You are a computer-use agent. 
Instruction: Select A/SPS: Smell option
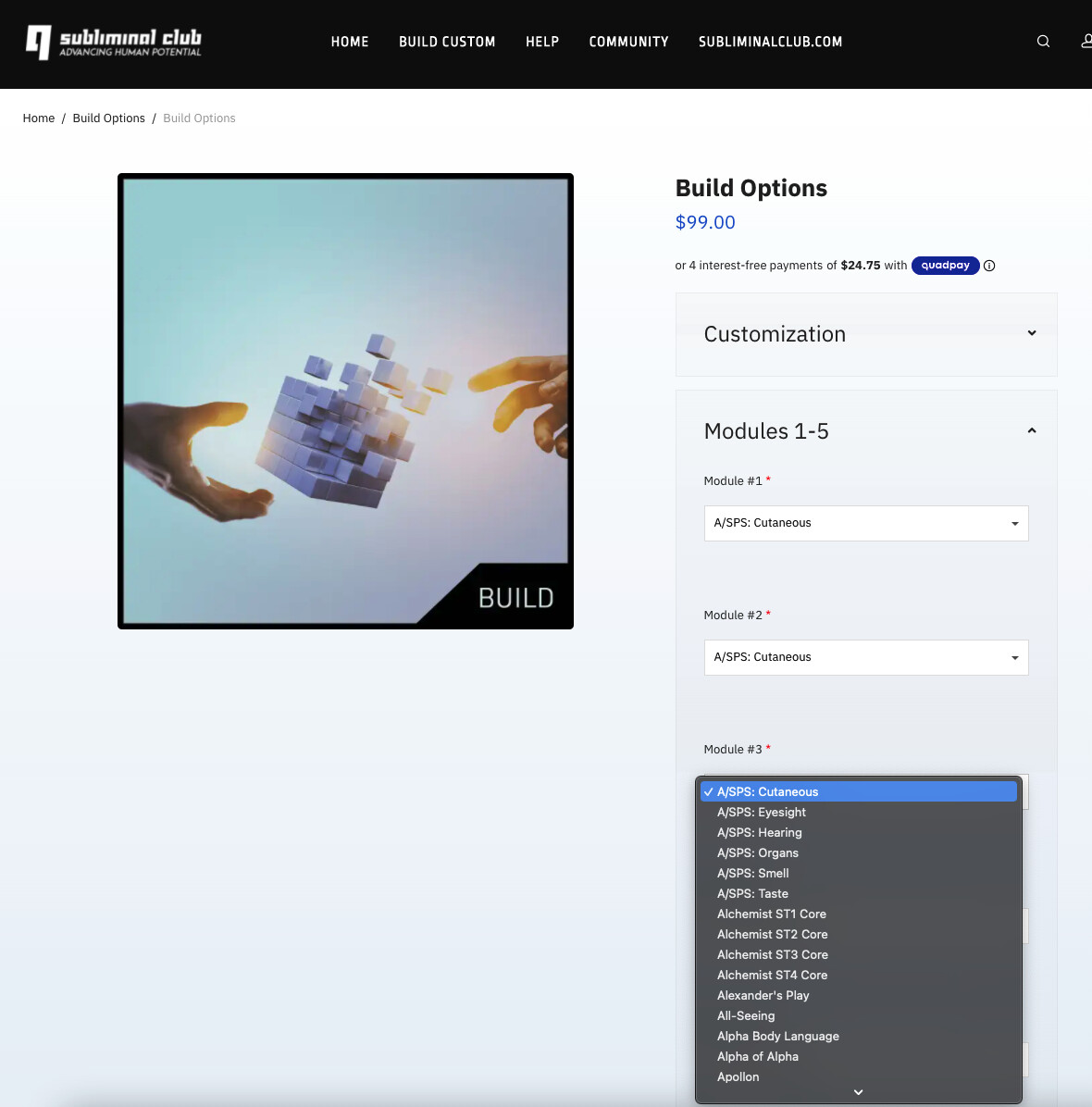pos(859,874)
